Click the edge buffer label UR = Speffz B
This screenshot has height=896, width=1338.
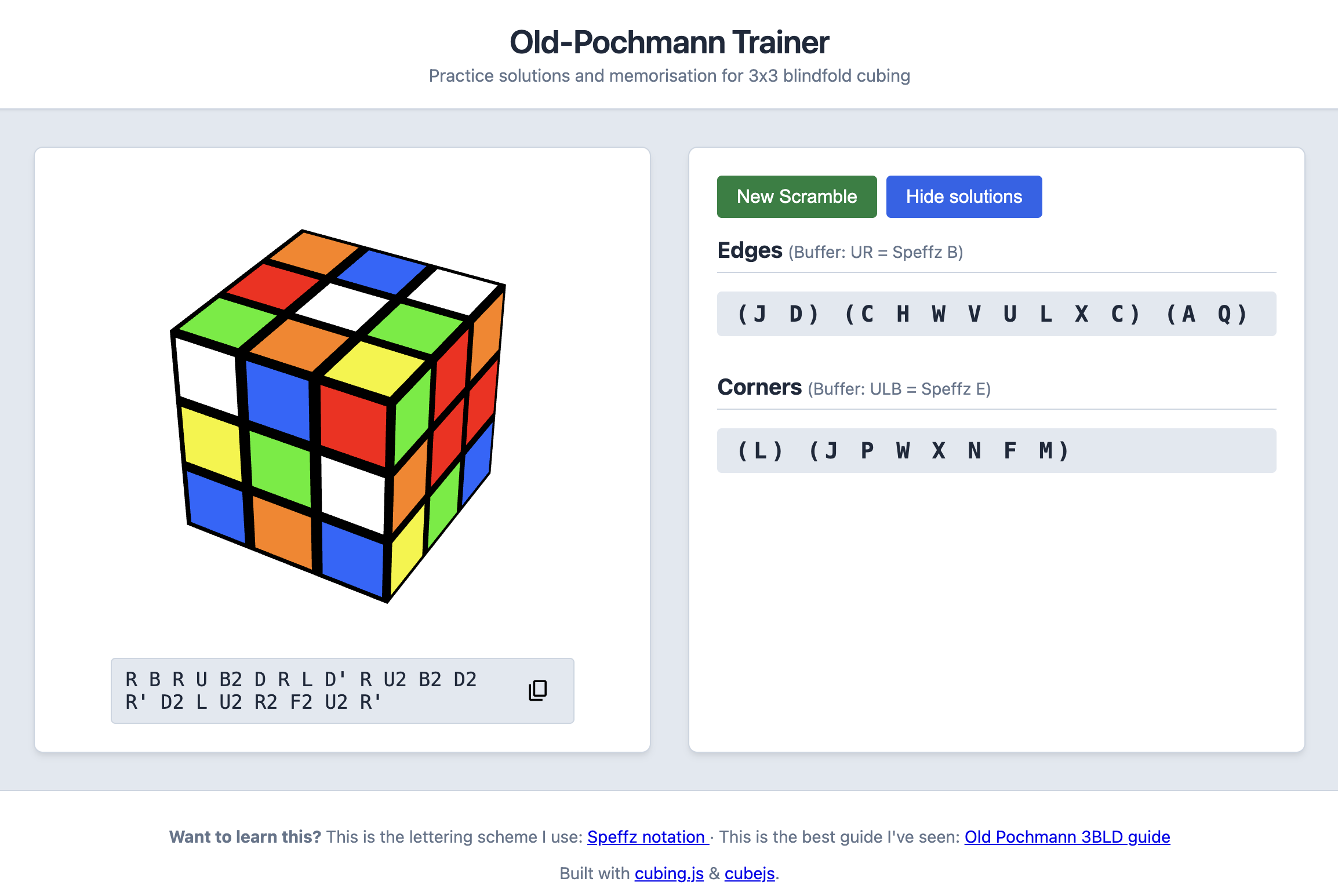[x=874, y=253]
